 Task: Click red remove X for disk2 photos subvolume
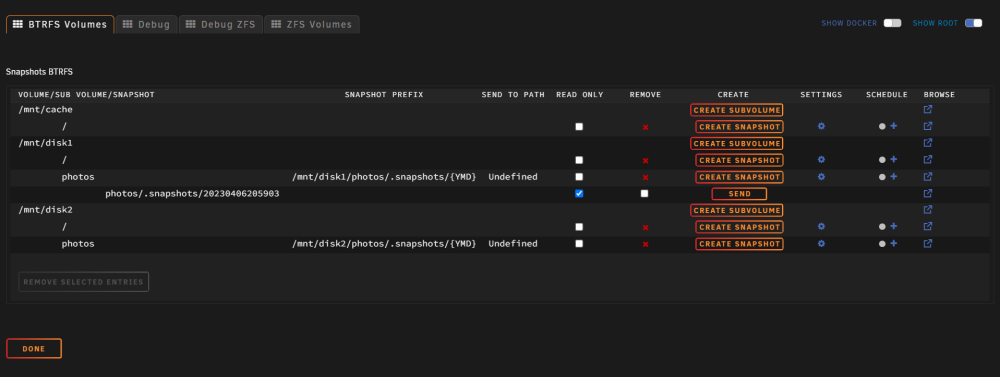tap(645, 244)
